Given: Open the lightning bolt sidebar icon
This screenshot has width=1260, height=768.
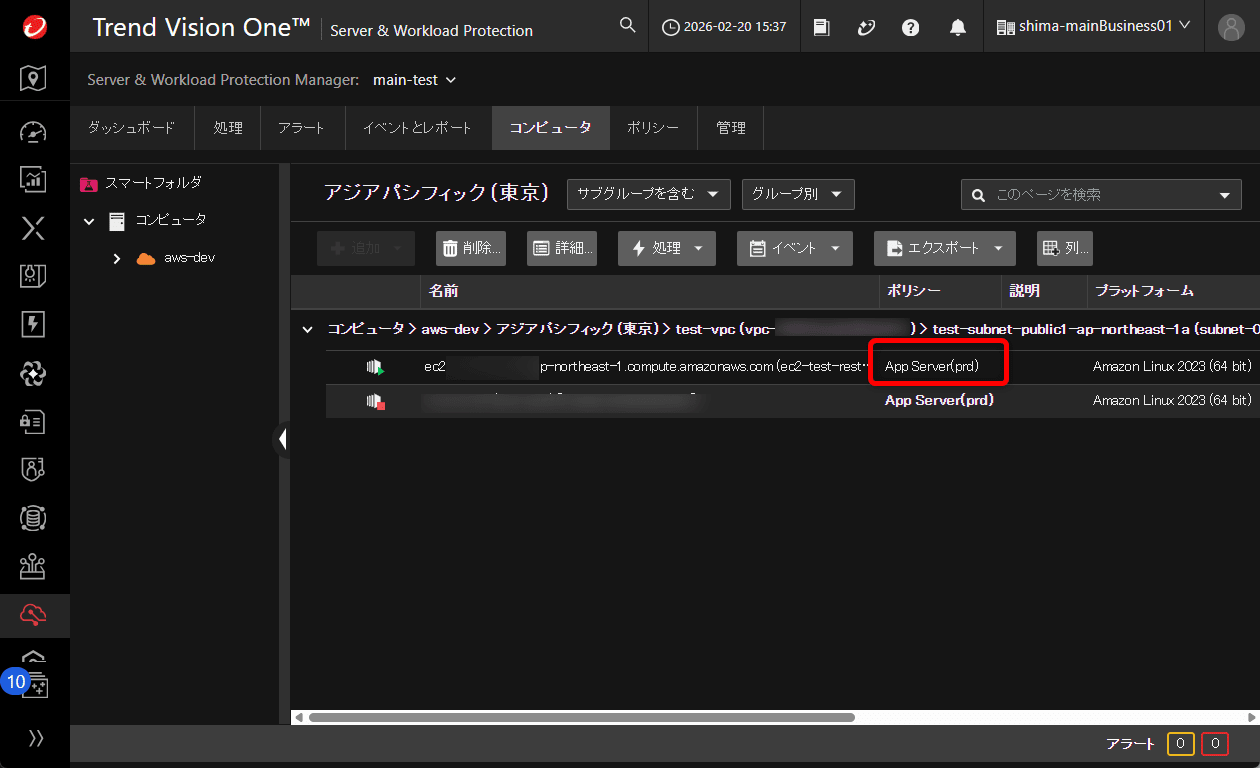Looking at the screenshot, I should pyautogui.click(x=34, y=325).
